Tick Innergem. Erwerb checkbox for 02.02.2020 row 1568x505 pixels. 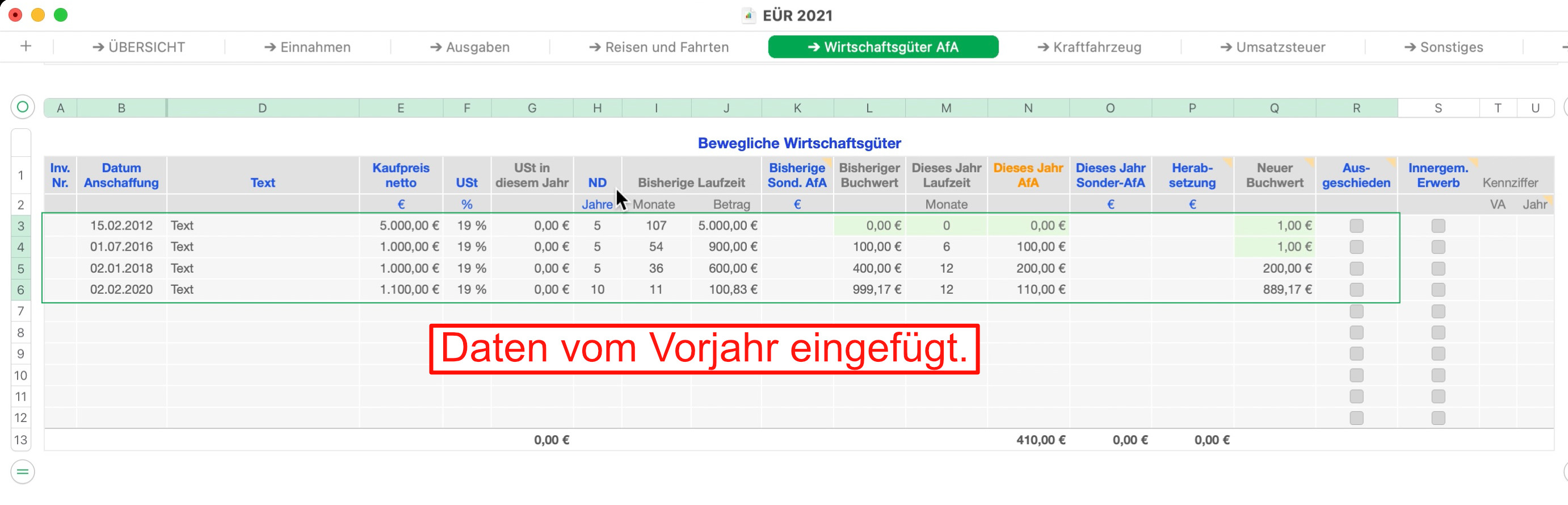click(1437, 290)
